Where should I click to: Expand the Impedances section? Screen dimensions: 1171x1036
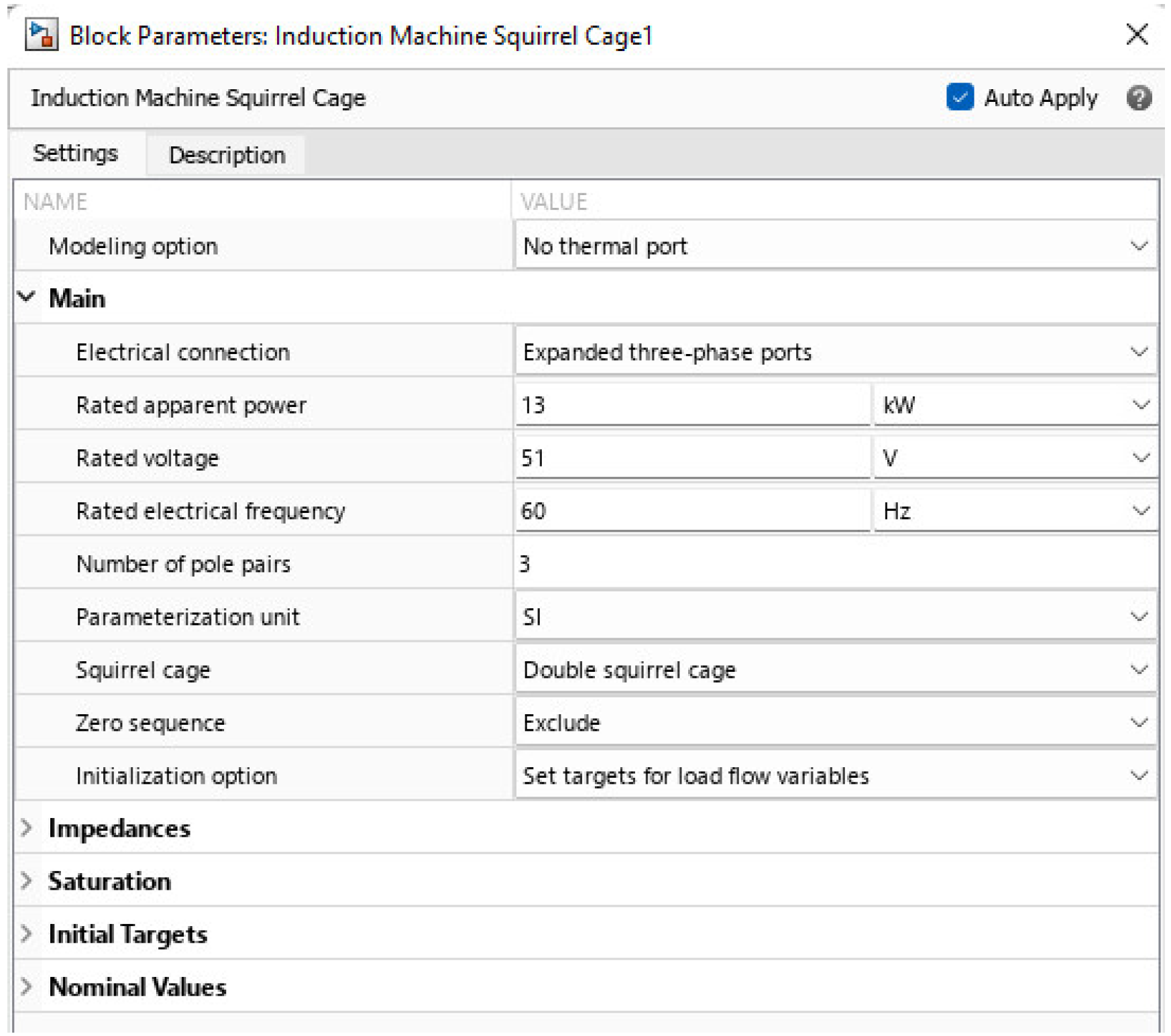pyautogui.click(x=27, y=828)
